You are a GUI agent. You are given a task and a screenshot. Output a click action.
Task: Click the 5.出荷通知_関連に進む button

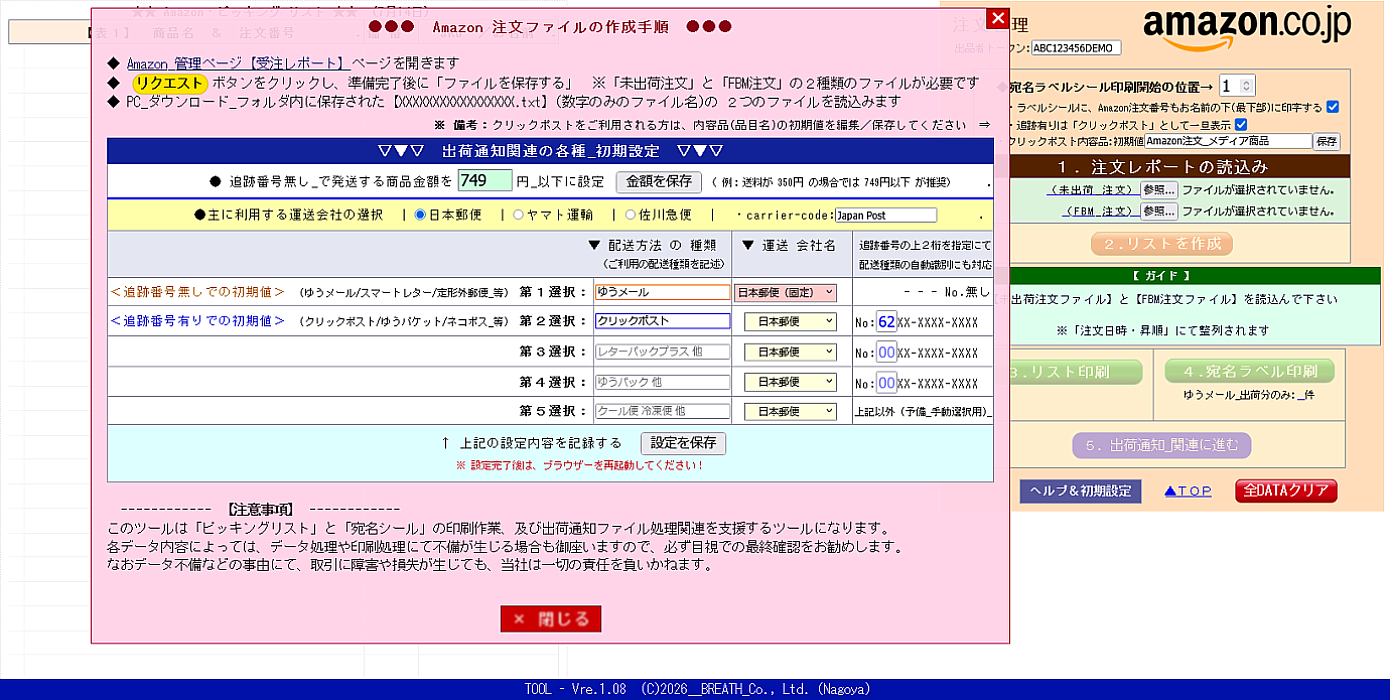tap(1162, 445)
